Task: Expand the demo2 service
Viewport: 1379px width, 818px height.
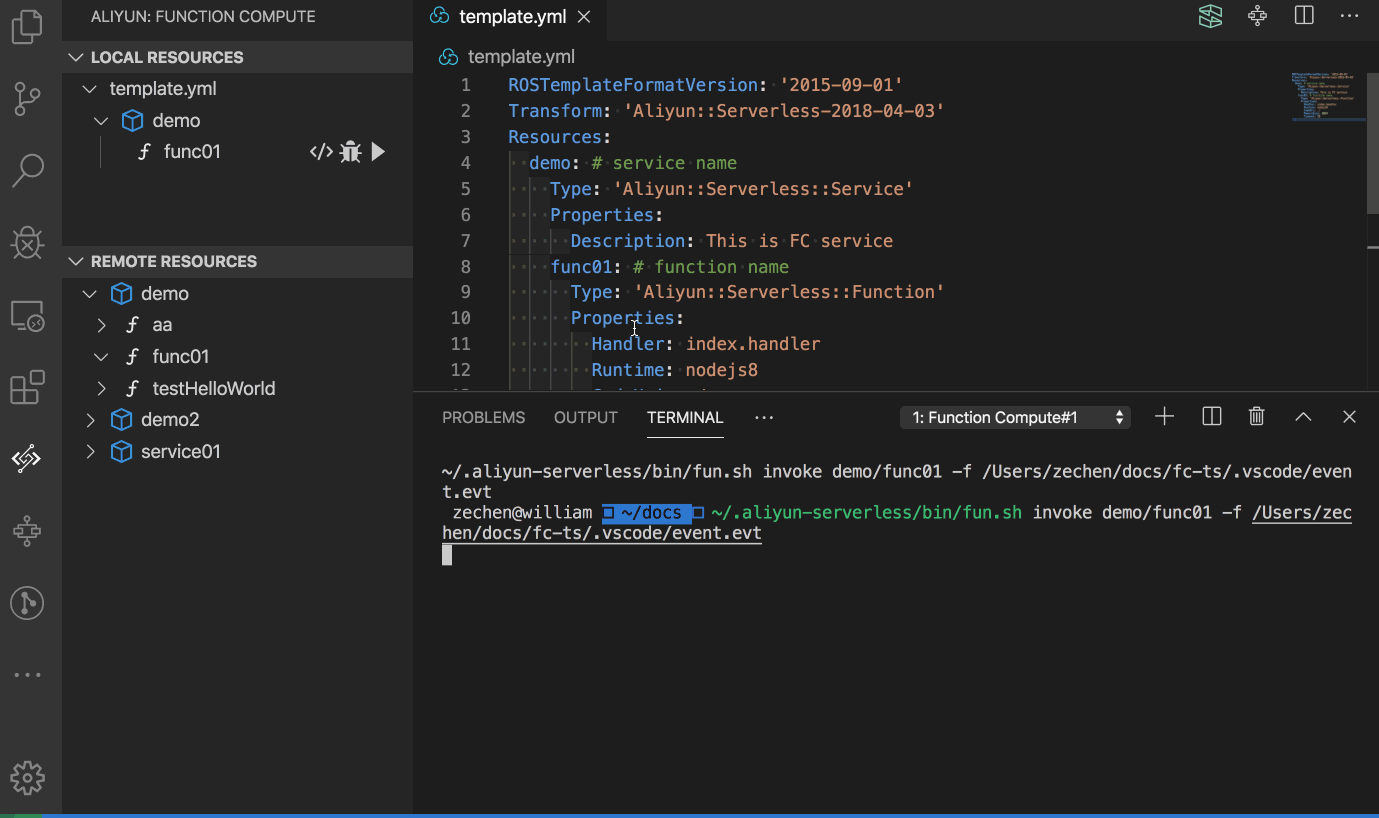Action: pos(90,420)
